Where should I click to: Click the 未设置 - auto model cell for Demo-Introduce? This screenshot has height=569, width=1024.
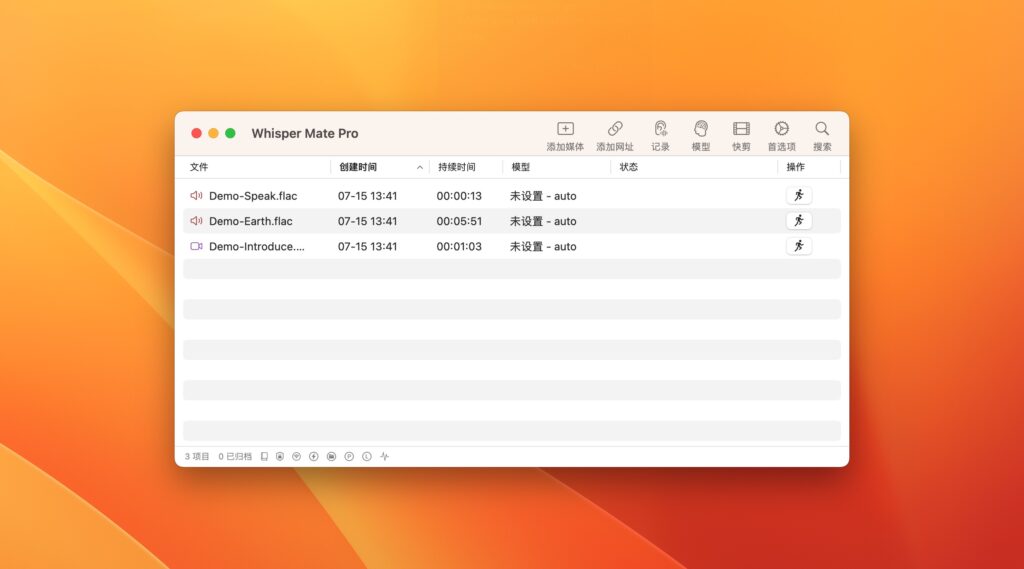pyautogui.click(x=543, y=247)
